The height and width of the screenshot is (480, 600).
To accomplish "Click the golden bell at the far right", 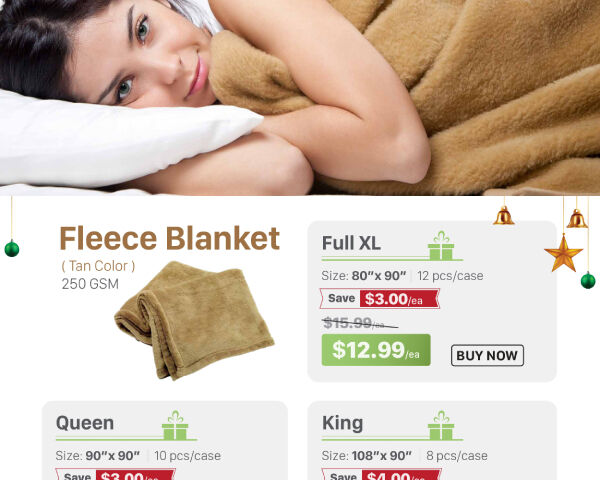I will [x=577, y=219].
